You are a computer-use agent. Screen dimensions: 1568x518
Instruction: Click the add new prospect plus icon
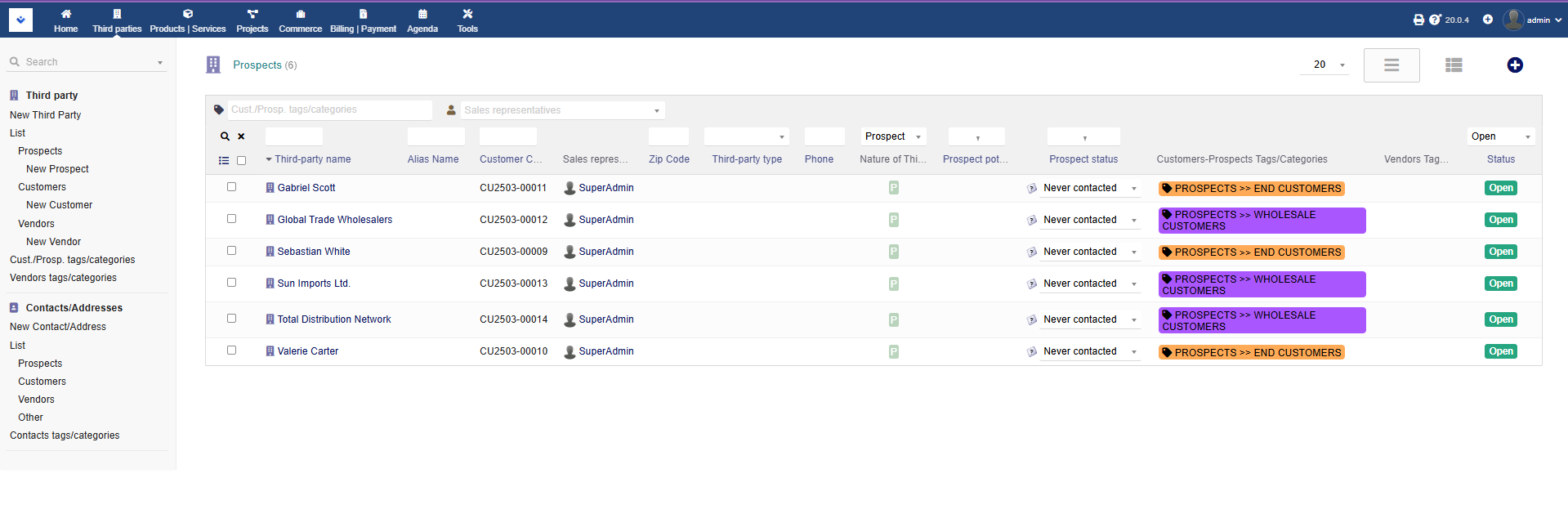click(x=1514, y=65)
